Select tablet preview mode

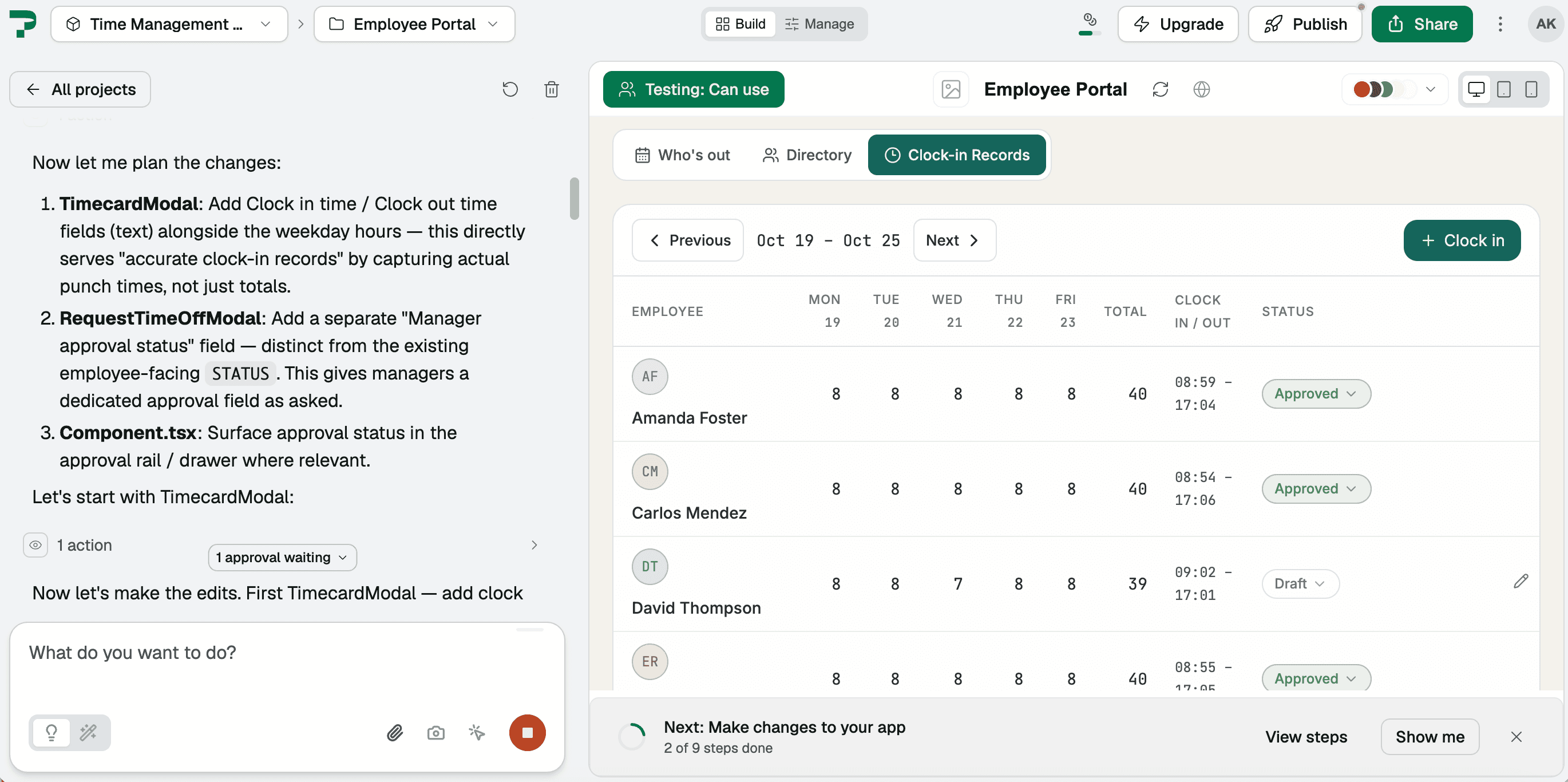pos(1503,89)
